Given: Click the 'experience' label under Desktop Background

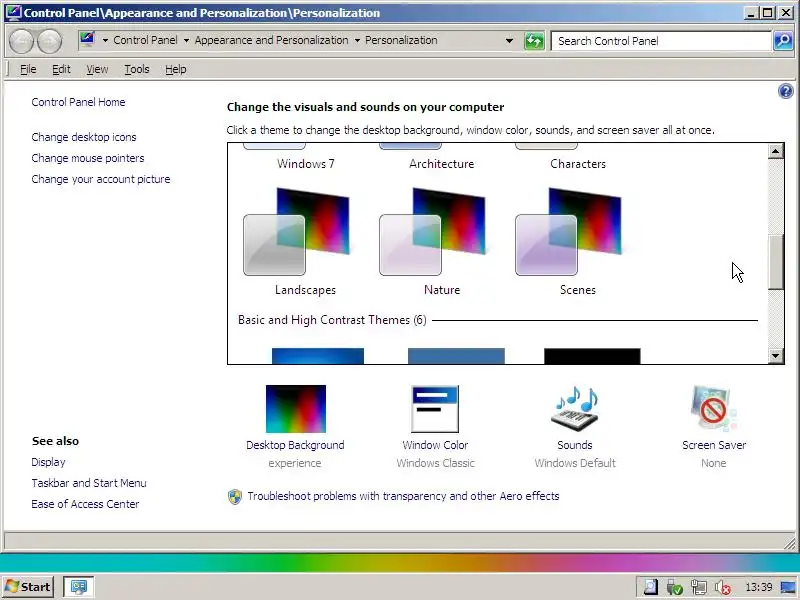Looking at the screenshot, I should (x=295, y=463).
